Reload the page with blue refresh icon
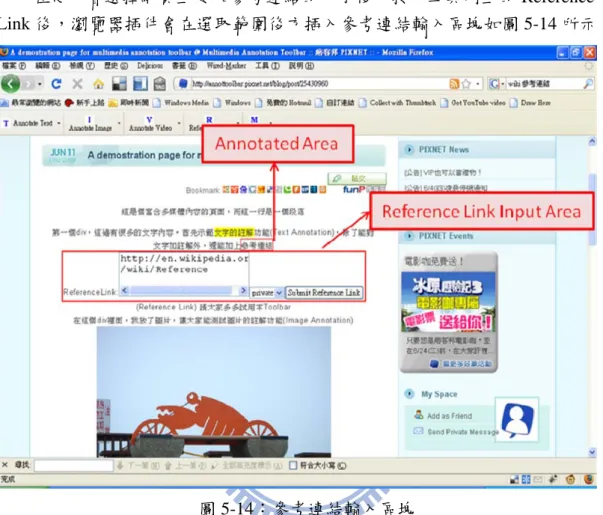603x515 pixels. 57,83
